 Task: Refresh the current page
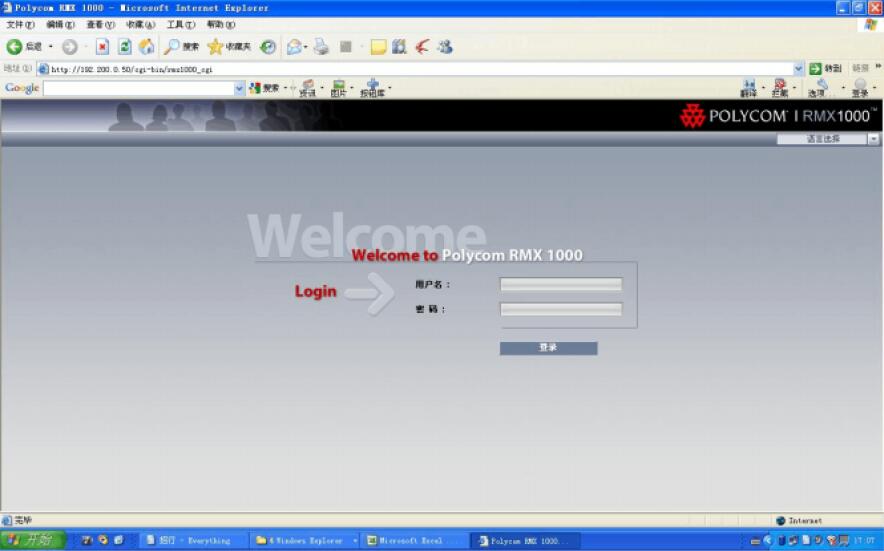[x=125, y=47]
